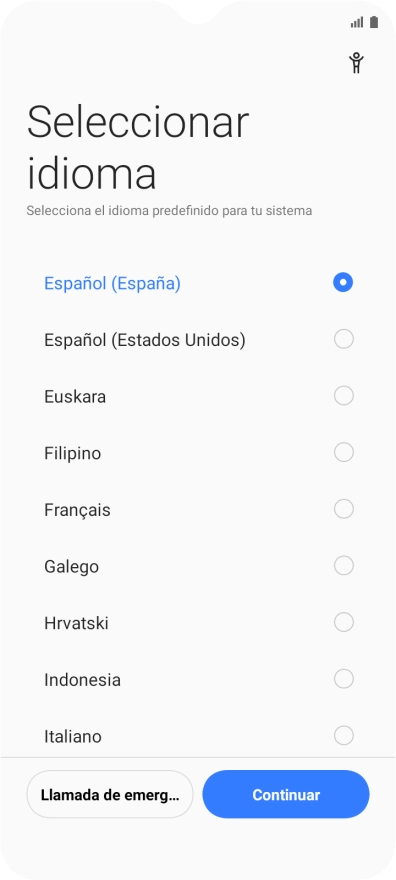Tap the Français language label

pyautogui.click(x=77, y=510)
